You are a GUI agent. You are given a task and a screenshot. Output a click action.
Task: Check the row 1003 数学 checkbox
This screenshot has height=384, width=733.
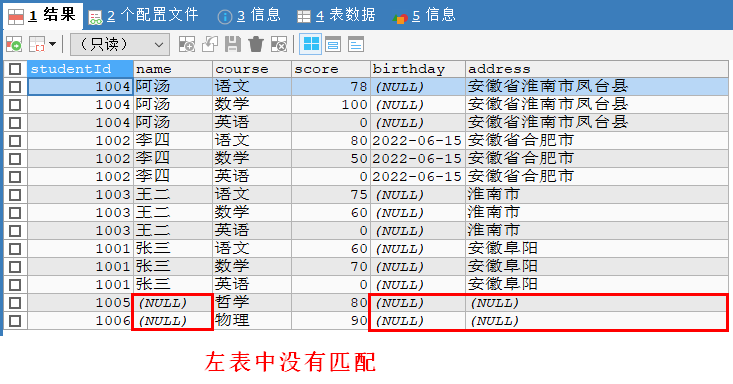pos(15,213)
